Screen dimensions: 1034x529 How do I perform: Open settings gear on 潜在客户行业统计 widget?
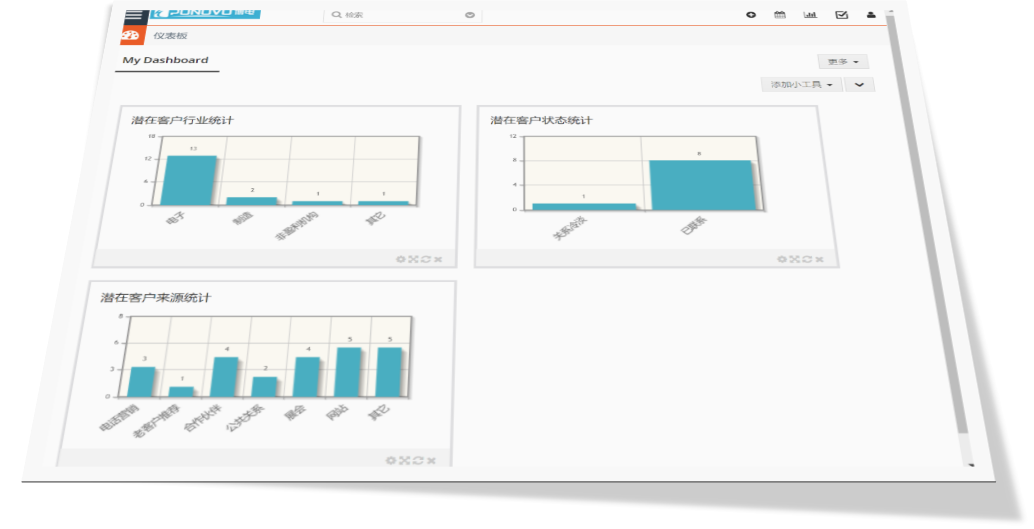click(400, 259)
